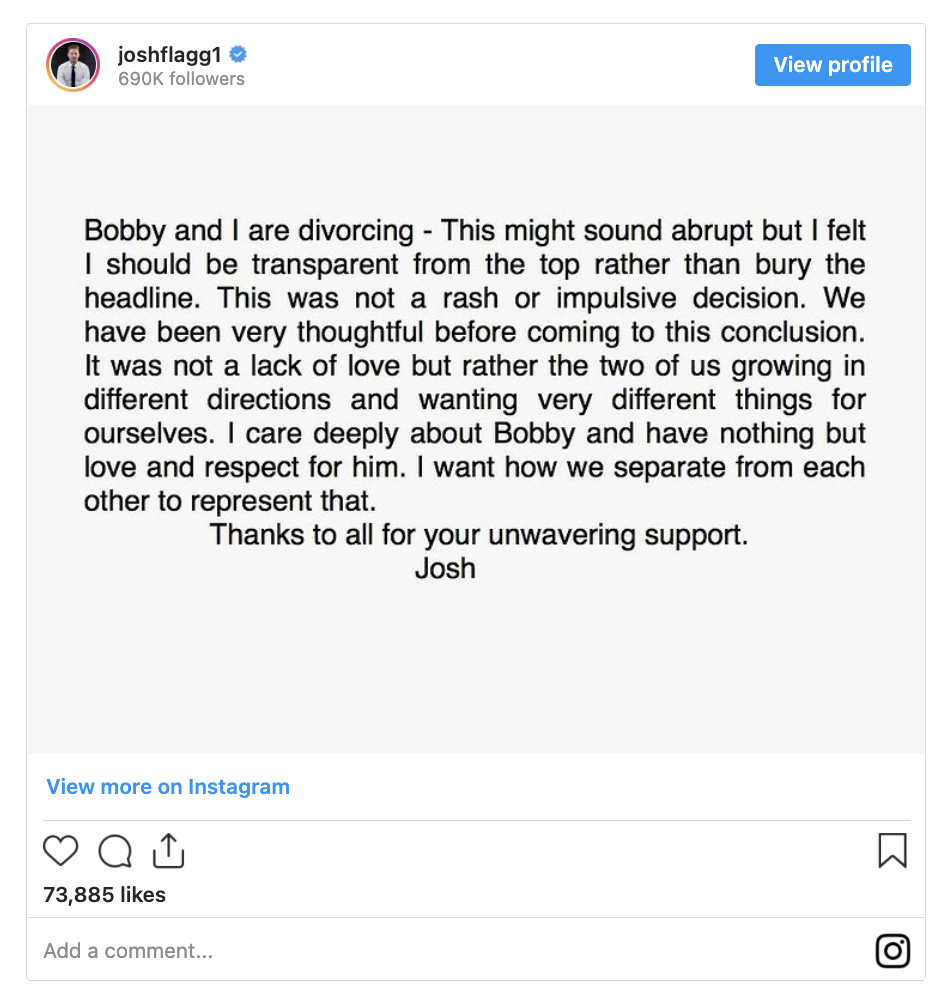
Task: Click the View profile button
Action: [x=832, y=65]
